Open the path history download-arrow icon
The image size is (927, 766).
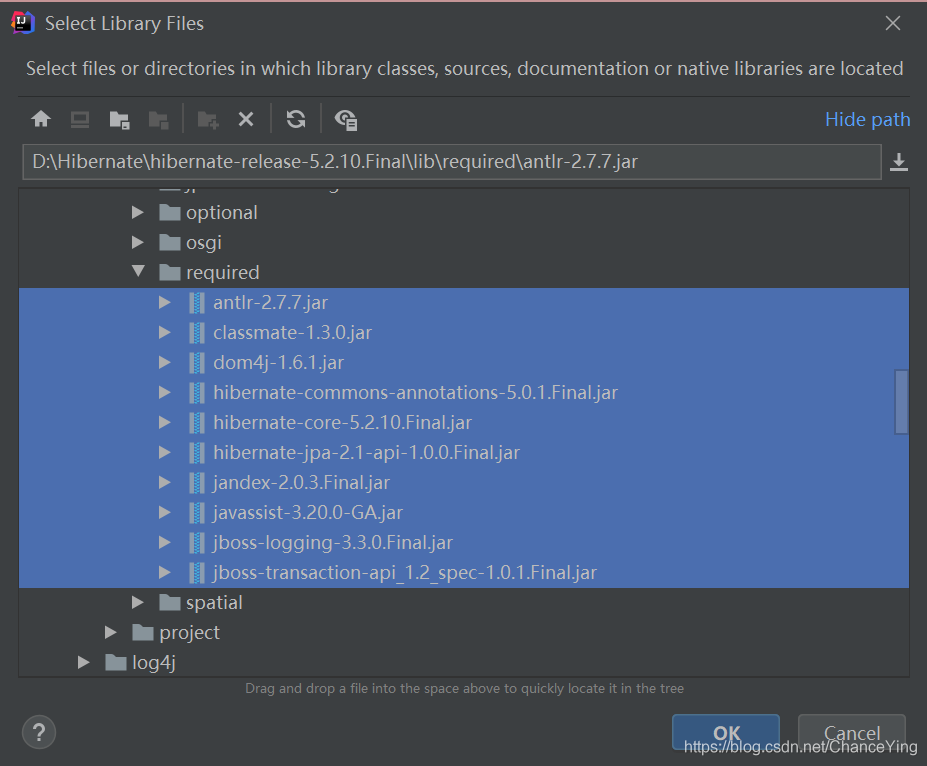(x=899, y=162)
